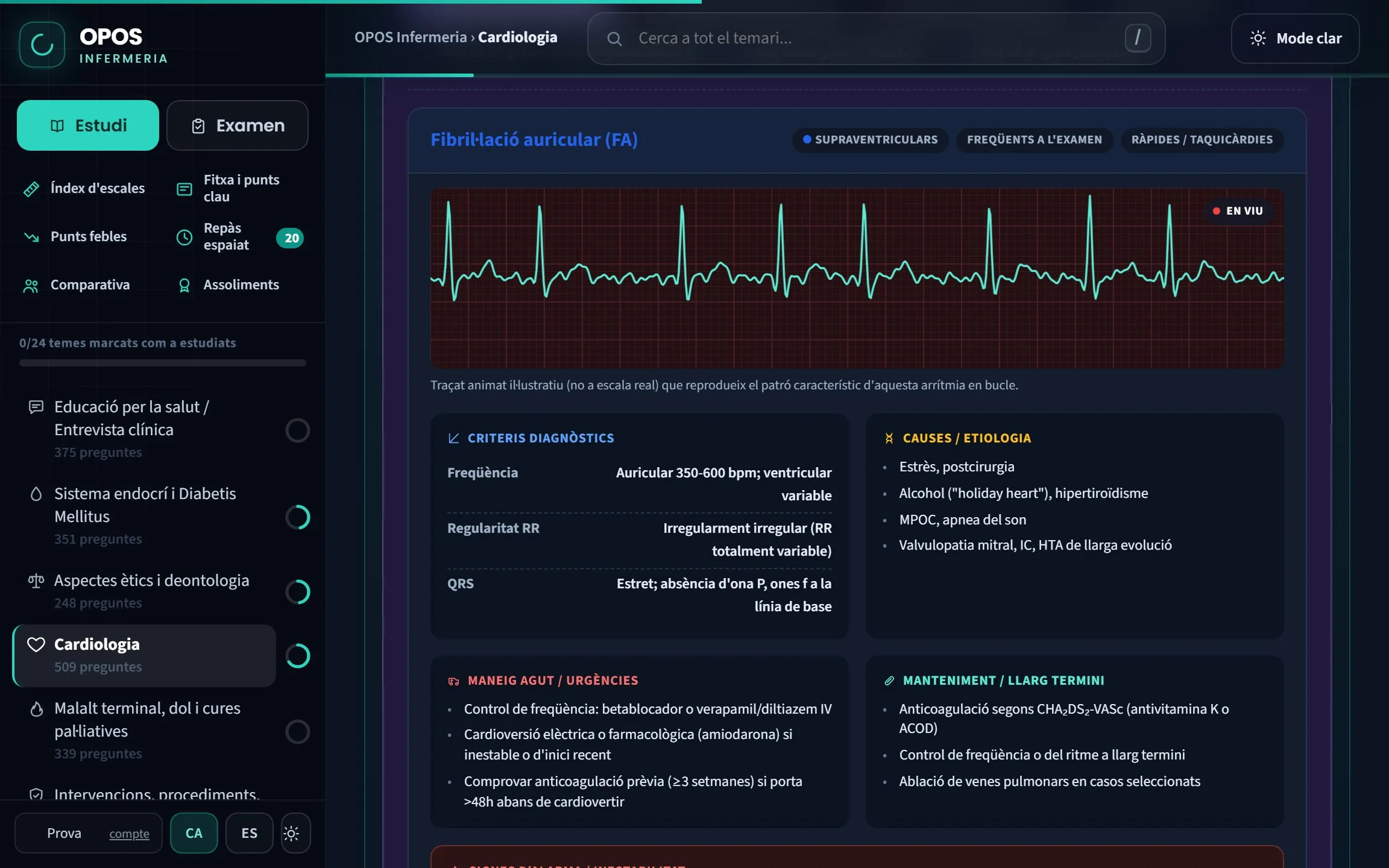Screen dimensions: 1389x868
Task: Open Comparativa people icon
Action: click(31, 286)
